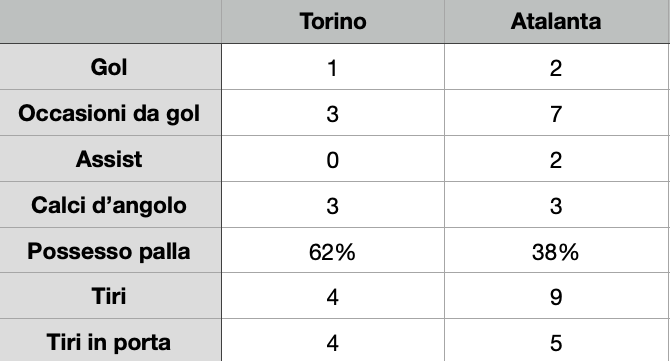
Task: Select Torino's Occasioni da gol value
Action: pyautogui.click(x=333, y=113)
